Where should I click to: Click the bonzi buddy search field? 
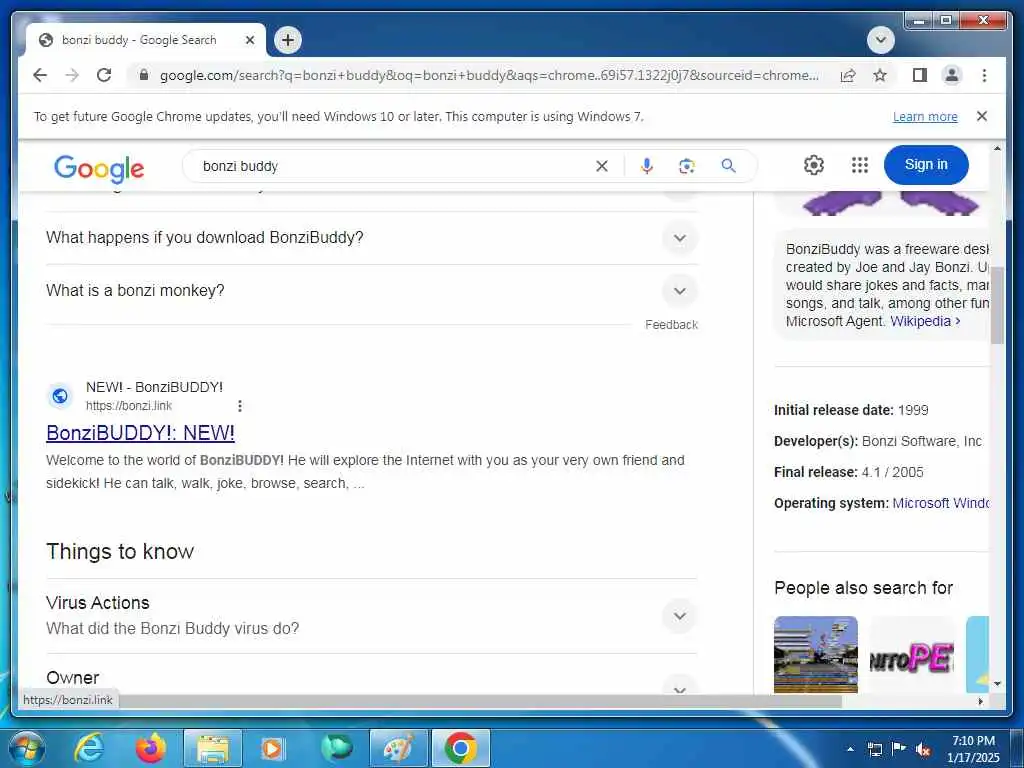[x=392, y=166]
